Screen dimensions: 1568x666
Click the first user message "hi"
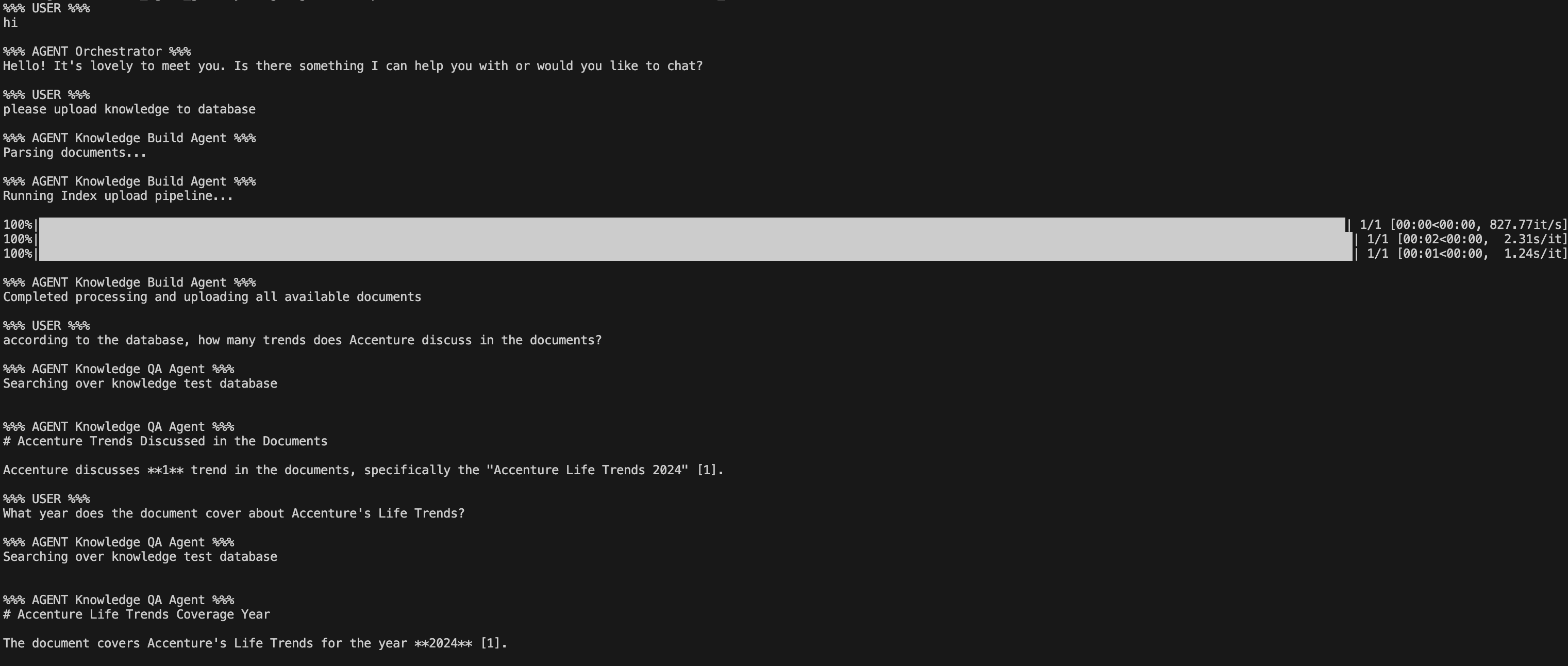coord(10,23)
